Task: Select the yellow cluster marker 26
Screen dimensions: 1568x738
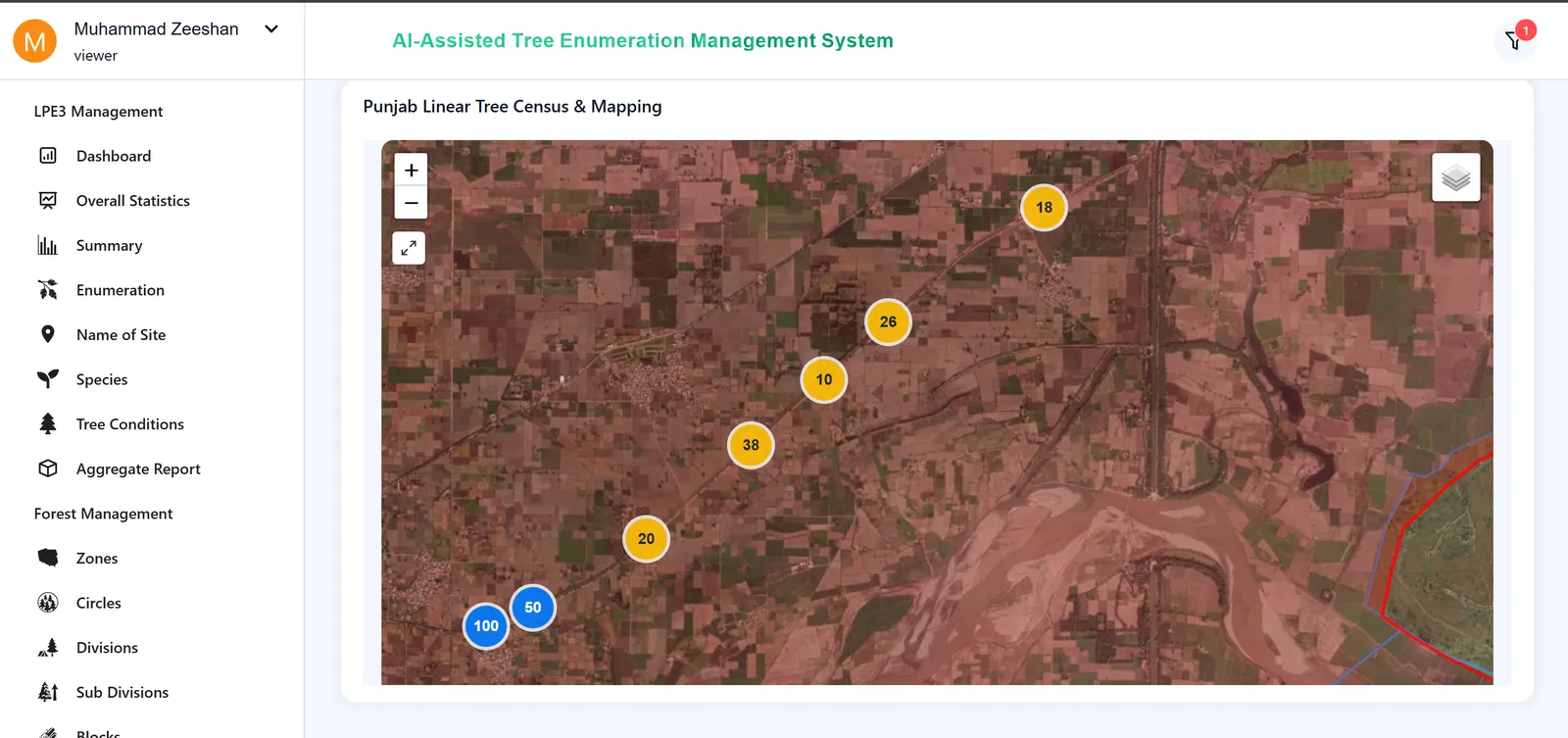Action: (888, 322)
